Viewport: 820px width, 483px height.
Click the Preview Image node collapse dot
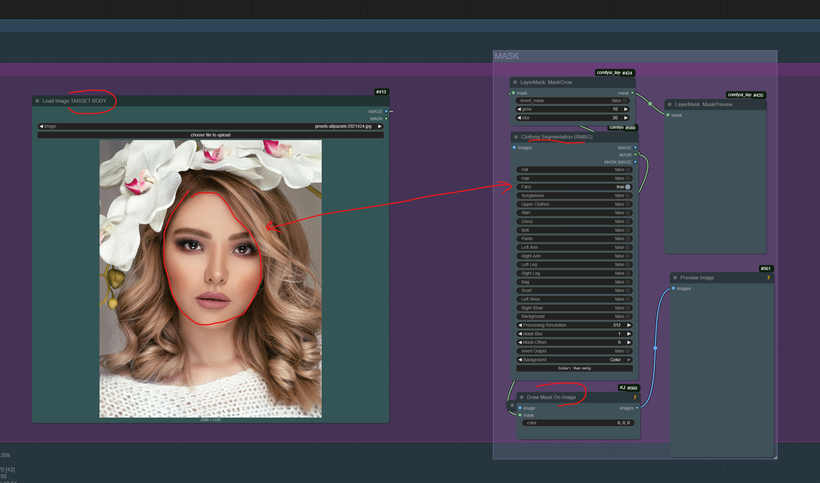click(674, 278)
